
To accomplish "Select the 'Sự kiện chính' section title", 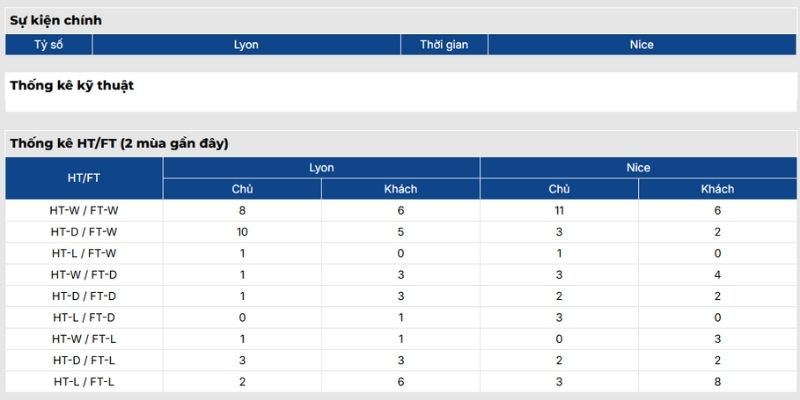I will click(x=56, y=20).
